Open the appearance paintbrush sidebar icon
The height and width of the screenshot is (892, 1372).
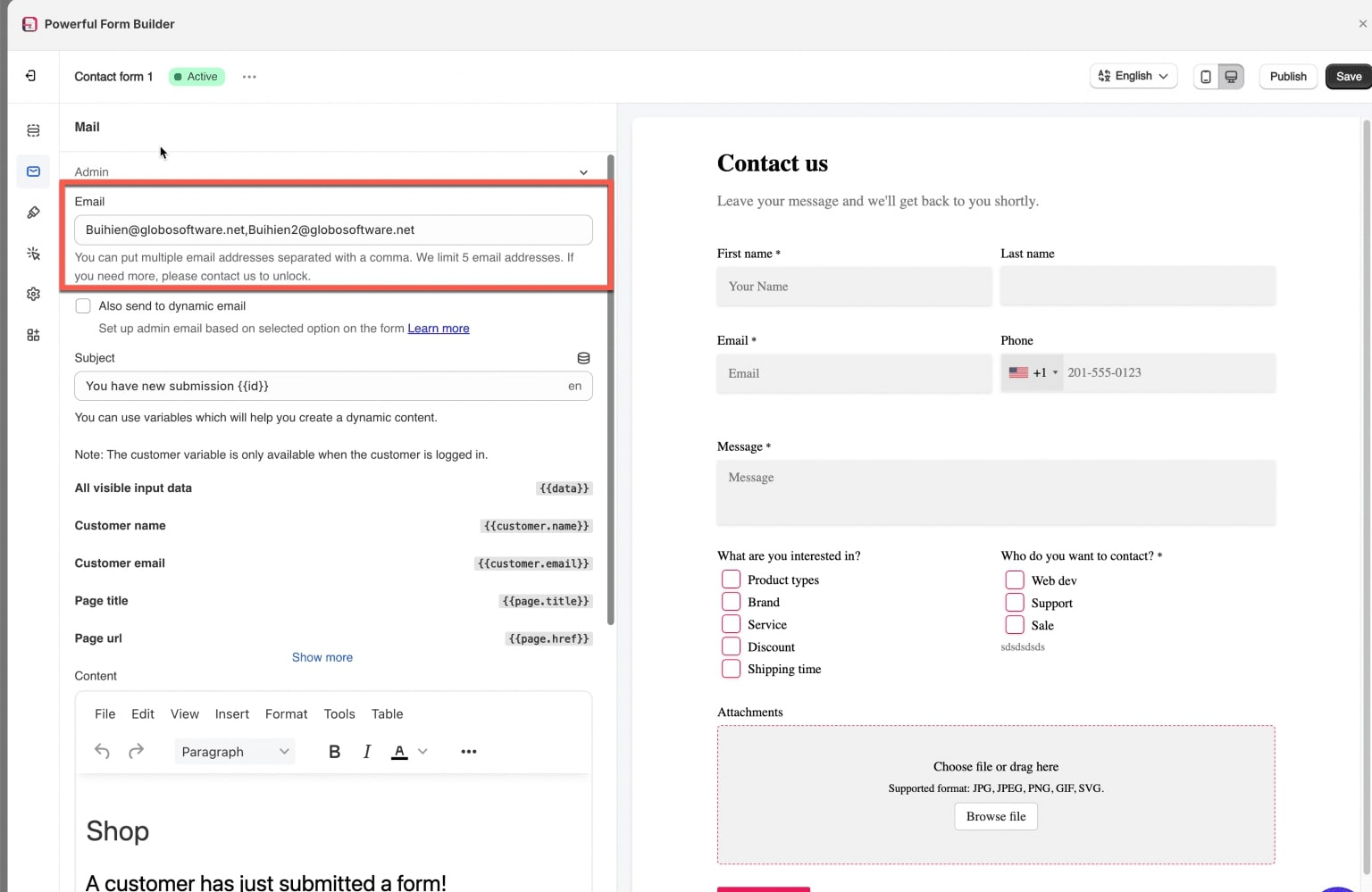coord(33,213)
